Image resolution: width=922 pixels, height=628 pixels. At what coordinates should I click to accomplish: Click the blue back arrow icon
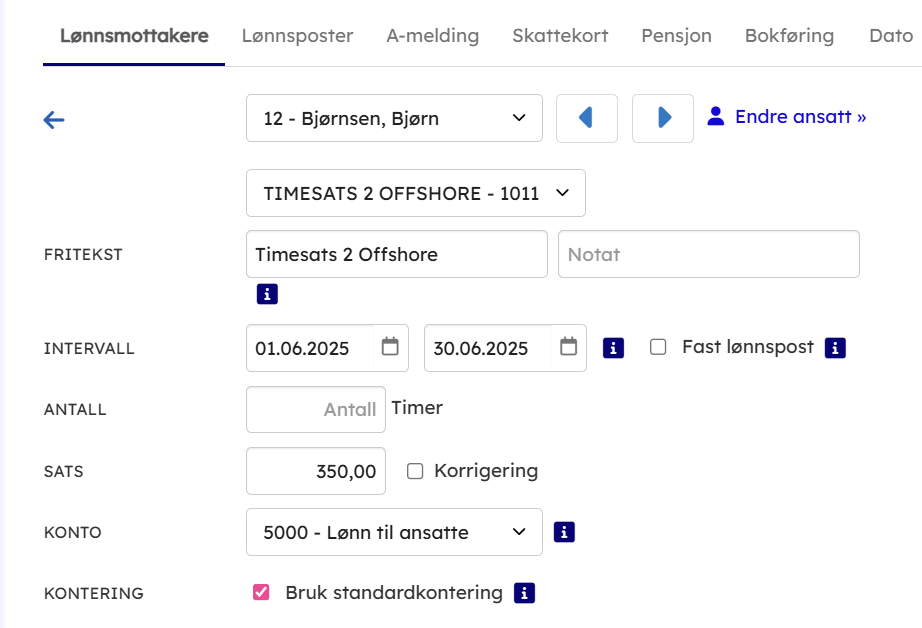tap(54, 120)
